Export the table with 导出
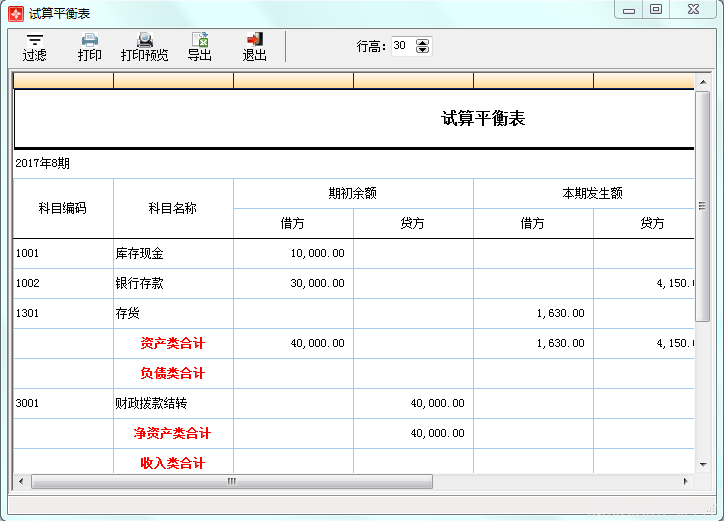This screenshot has width=724, height=521. pos(200,46)
